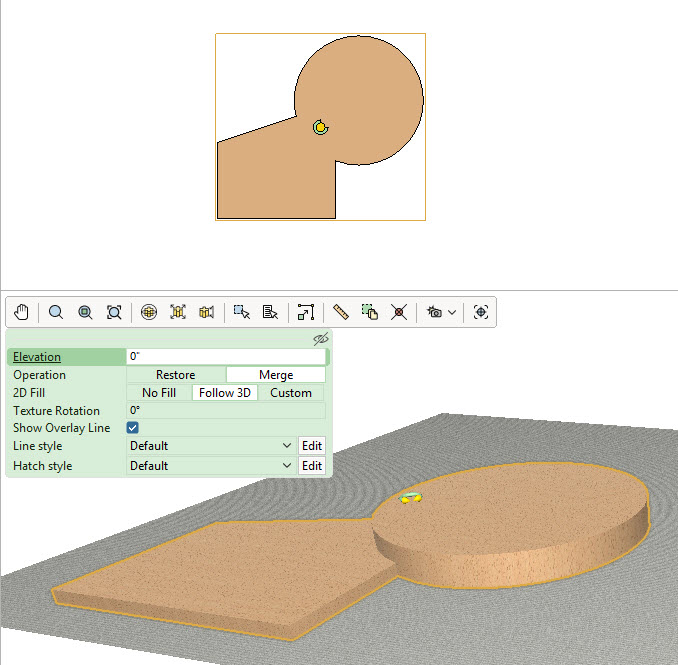Select the Restore operation
Image resolution: width=678 pixels, height=665 pixels.
pyautogui.click(x=176, y=375)
